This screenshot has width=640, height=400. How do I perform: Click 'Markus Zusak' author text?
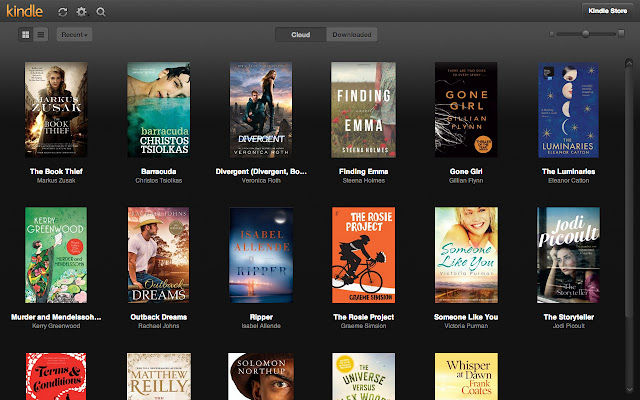[56, 180]
